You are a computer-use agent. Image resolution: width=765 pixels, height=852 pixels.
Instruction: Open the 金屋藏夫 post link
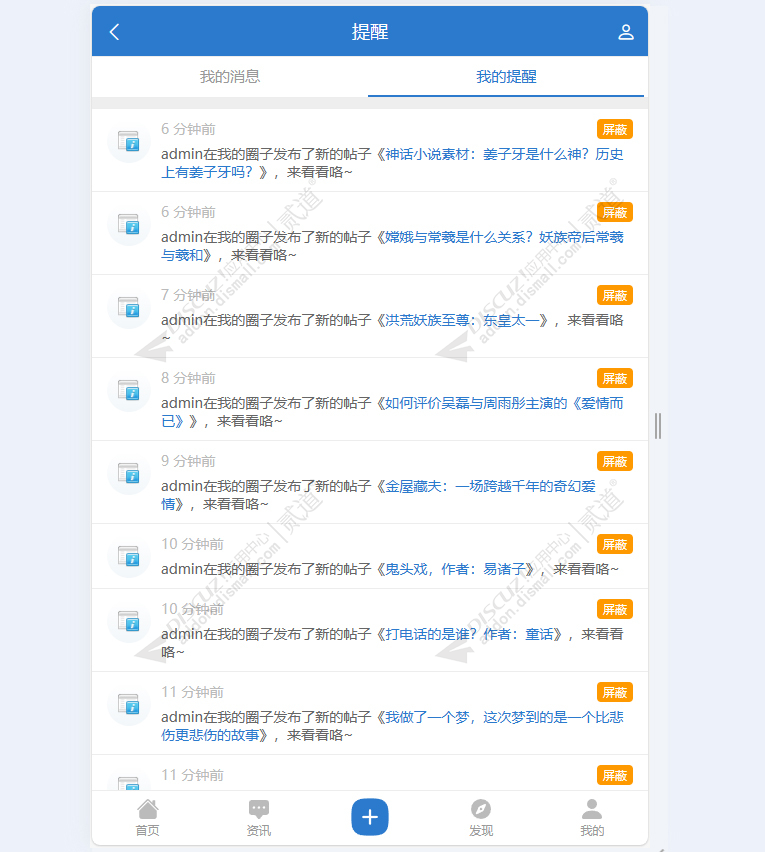(490, 486)
